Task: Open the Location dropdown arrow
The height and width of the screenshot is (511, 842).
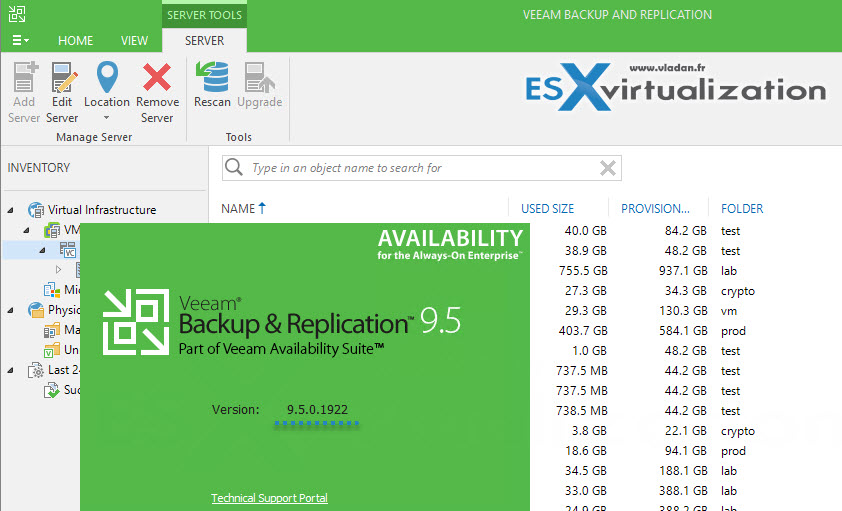Action: coord(106,118)
